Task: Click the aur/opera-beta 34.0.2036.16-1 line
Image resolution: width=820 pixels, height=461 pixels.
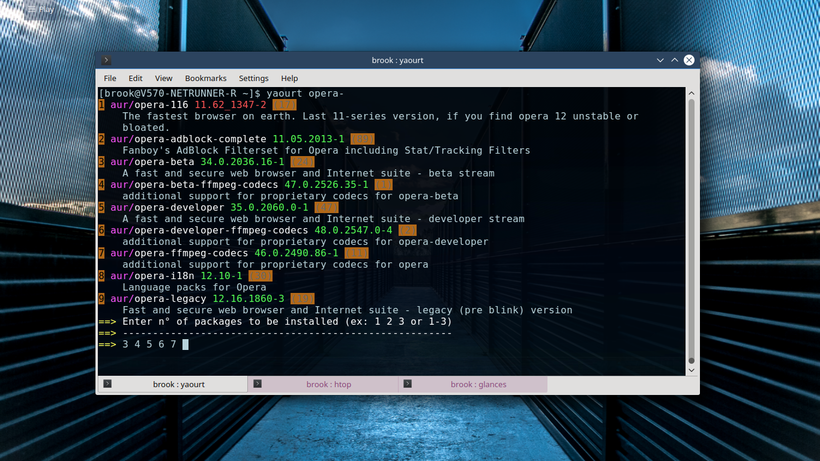Action: pyautogui.click(x=207, y=162)
